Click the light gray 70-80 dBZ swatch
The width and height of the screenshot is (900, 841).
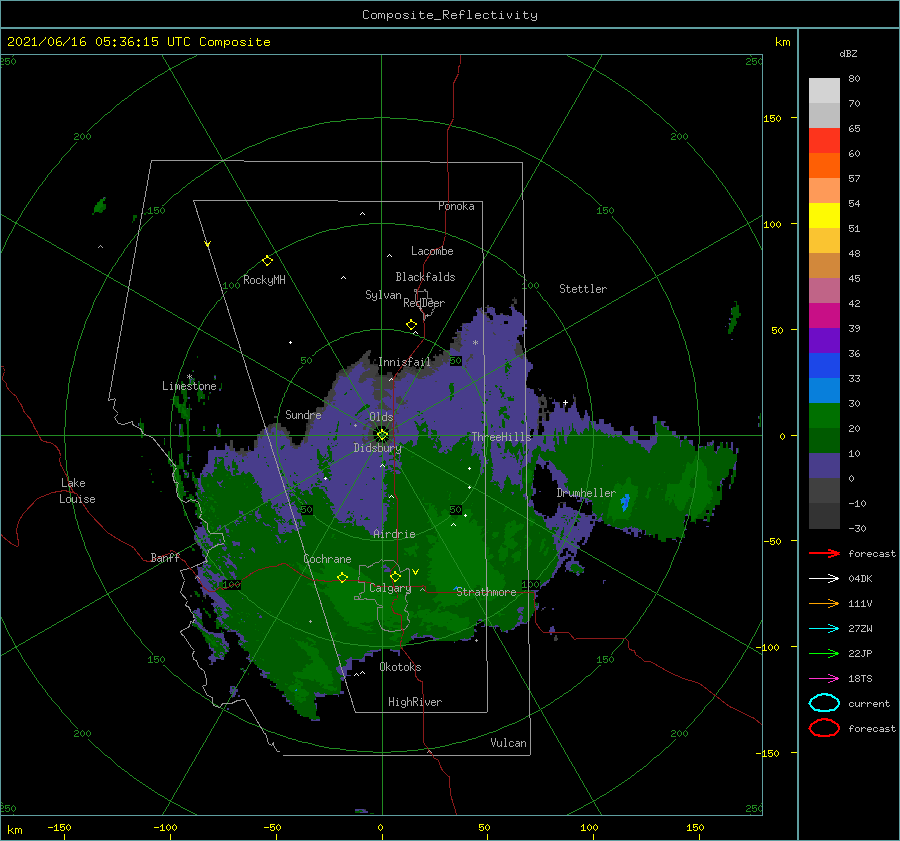coord(824,91)
